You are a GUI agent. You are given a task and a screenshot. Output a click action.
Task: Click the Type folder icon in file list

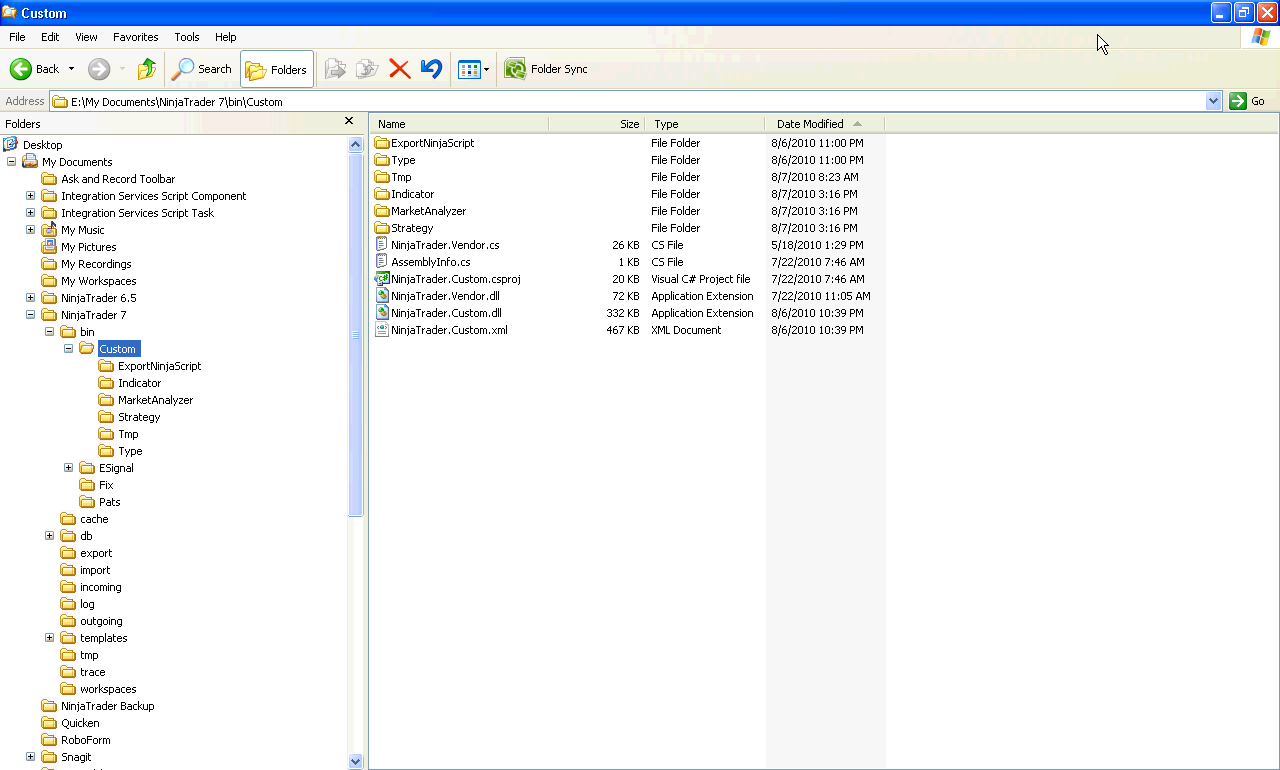[382, 160]
